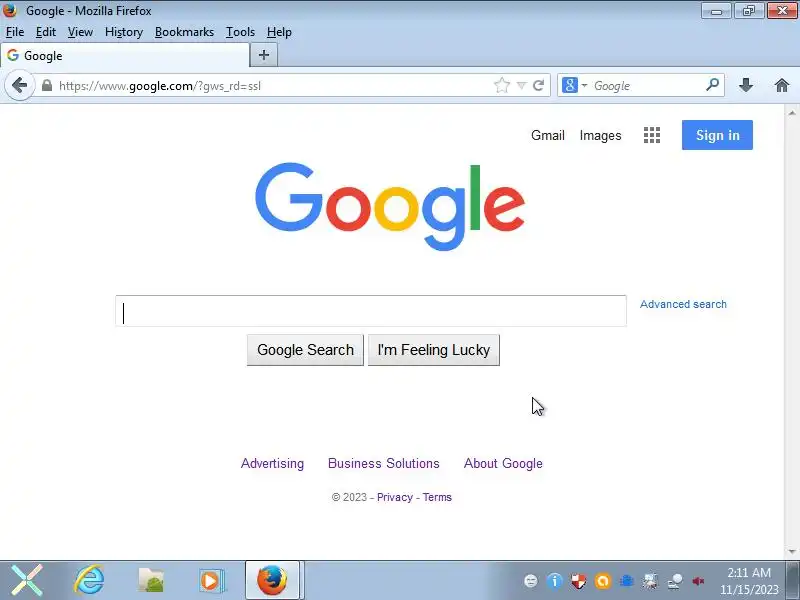Click the network tray icon
The width and height of the screenshot is (800, 600).
[x=675, y=581]
